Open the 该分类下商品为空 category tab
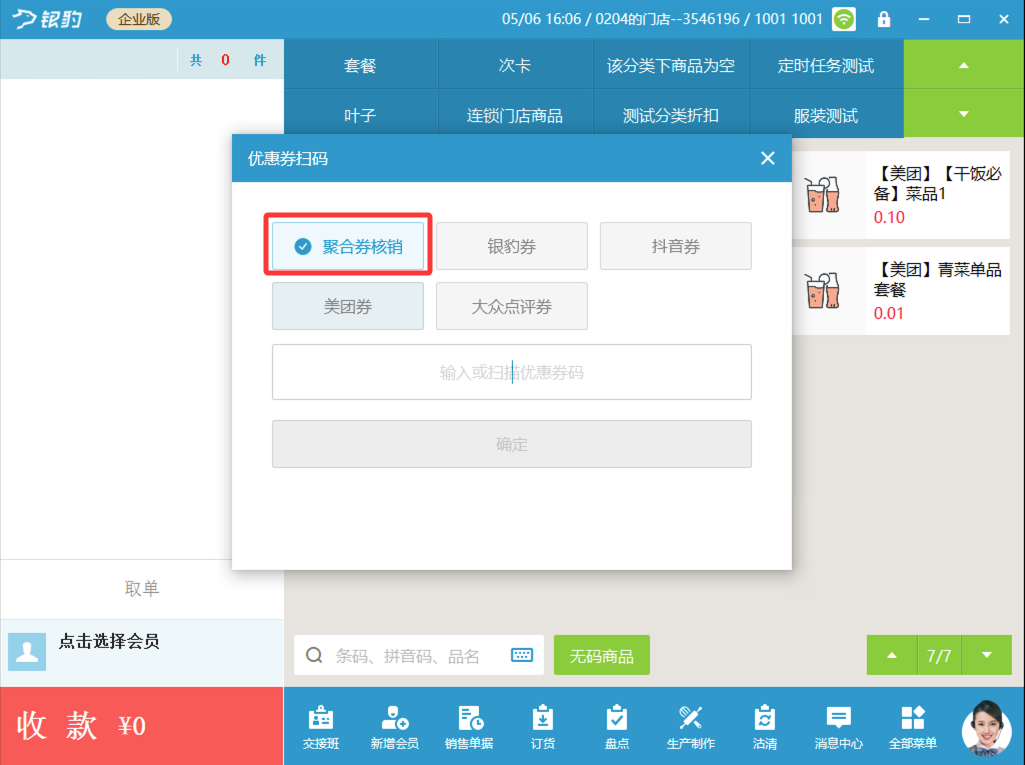This screenshot has width=1025, height=765. [671, 65]
